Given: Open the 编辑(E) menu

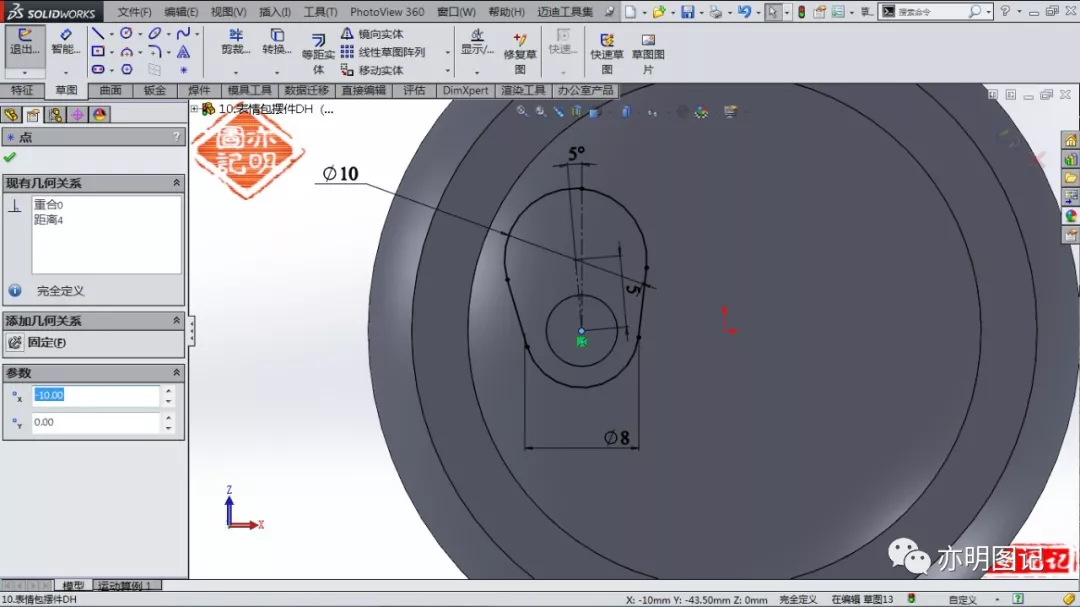Looking at the screenshot, I should 181,12.
